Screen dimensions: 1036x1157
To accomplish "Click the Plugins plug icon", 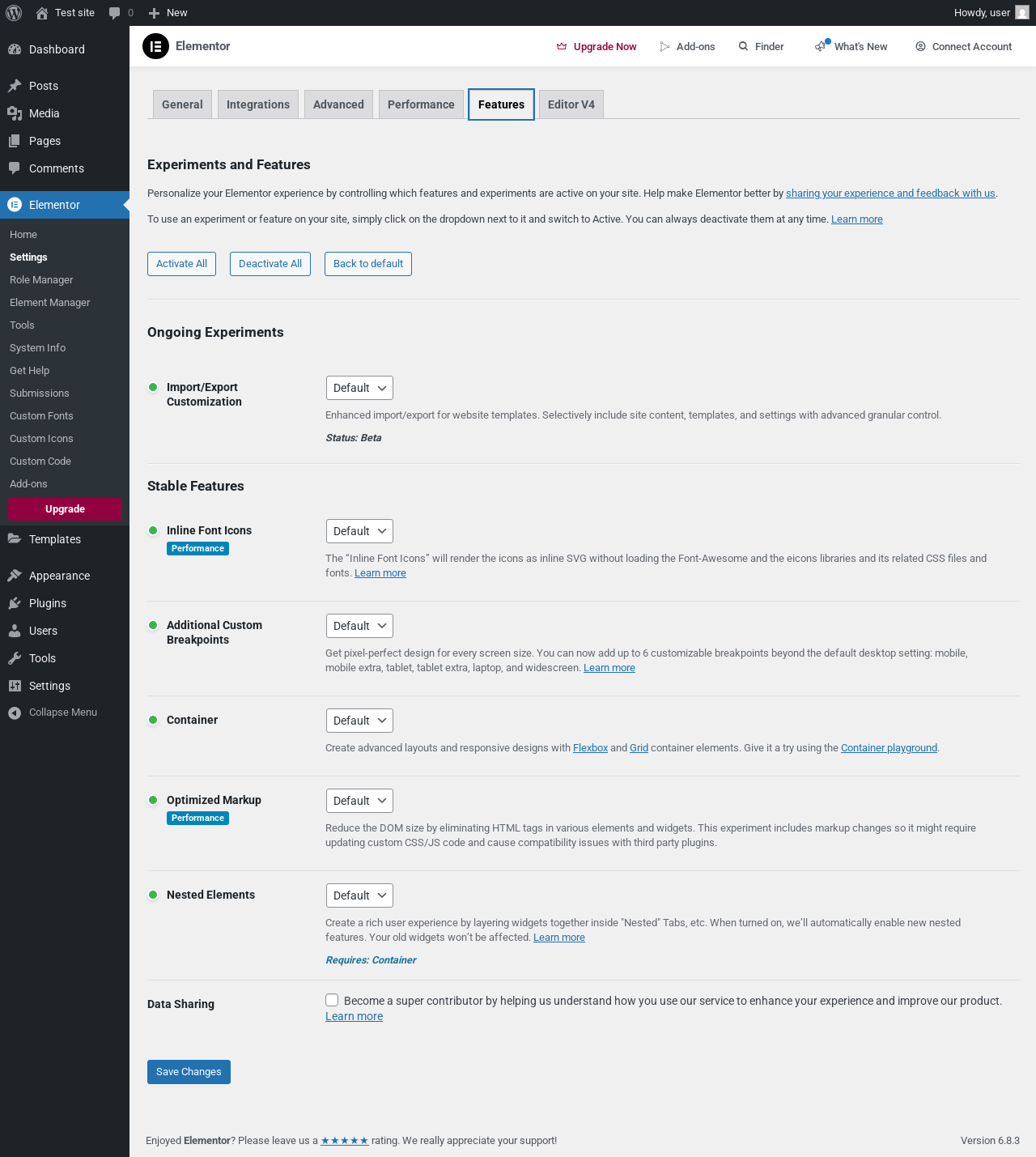I will click(15, 603).
